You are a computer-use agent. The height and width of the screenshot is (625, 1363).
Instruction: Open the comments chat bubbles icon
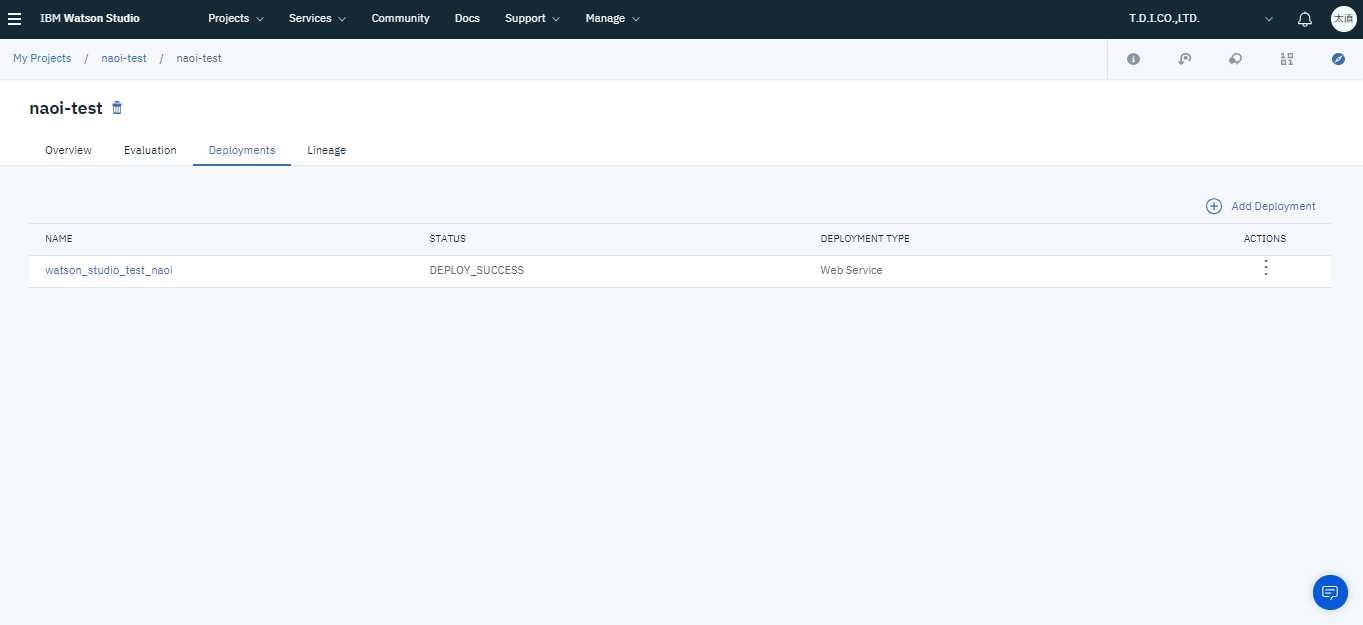click(1235, 59)
